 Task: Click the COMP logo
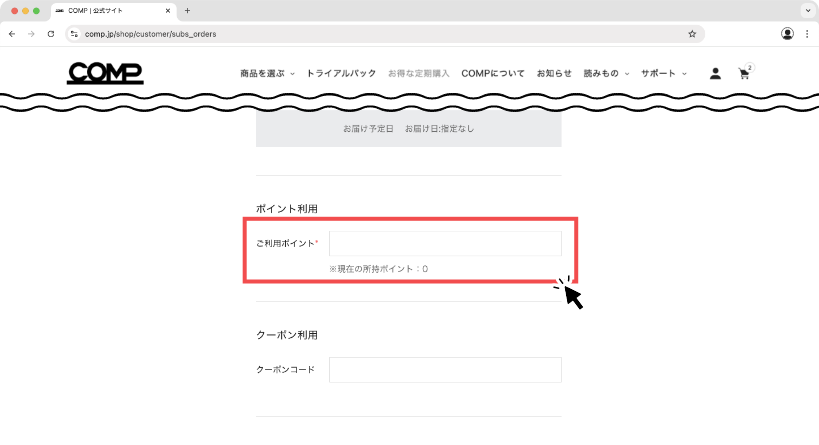105,73
